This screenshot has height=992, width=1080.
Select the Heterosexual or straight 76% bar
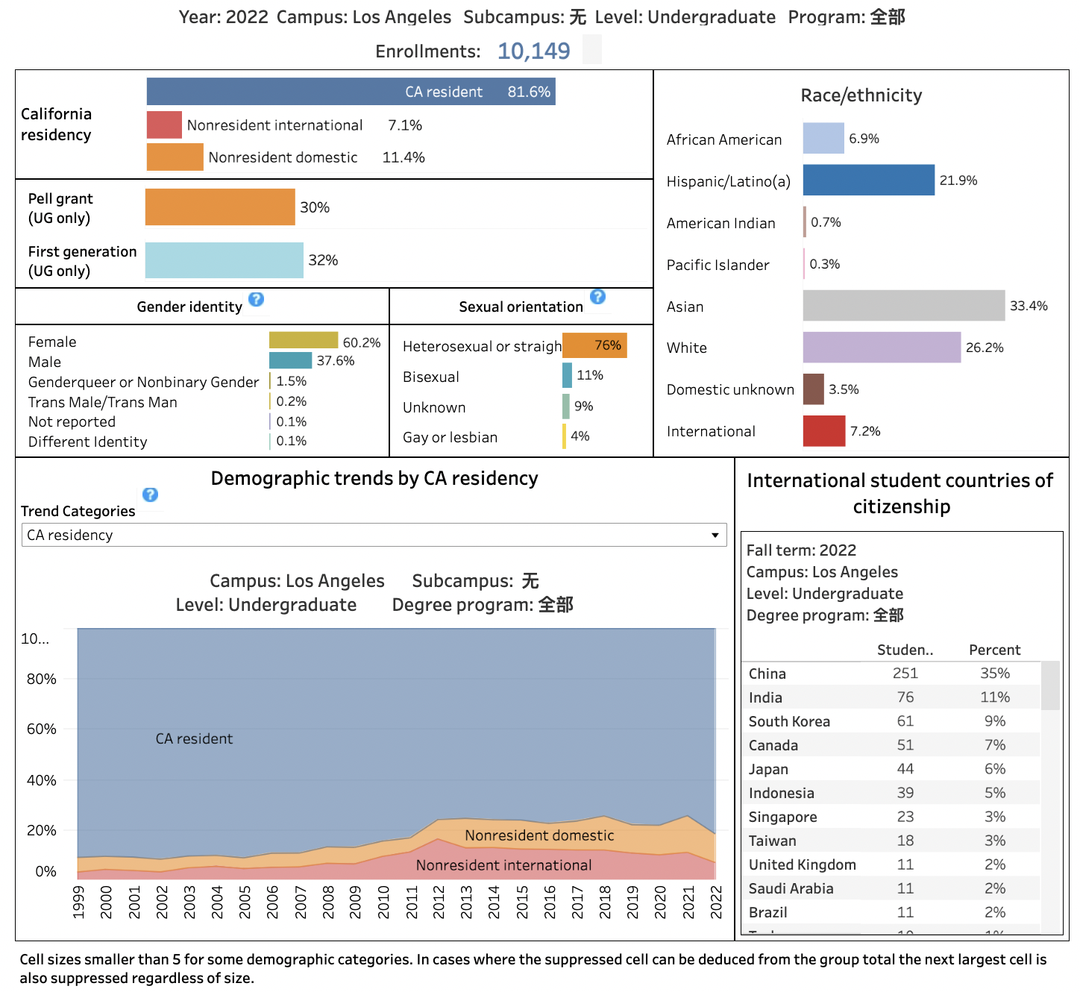(x=594, y=346)
